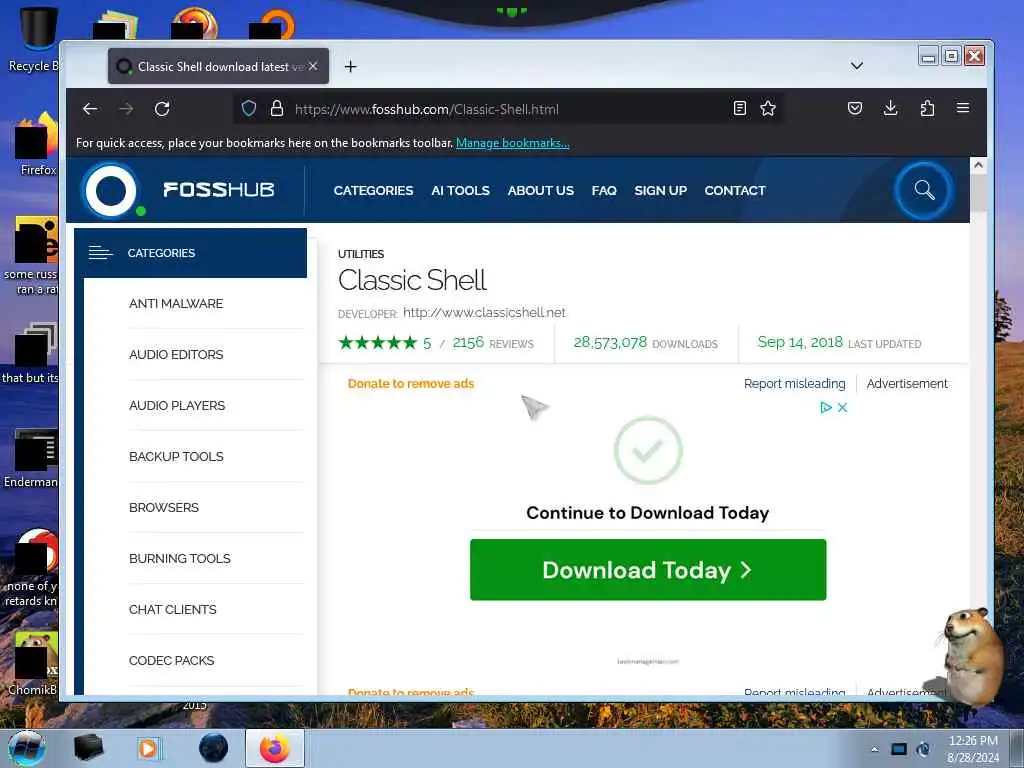Open the FAQ navigation item
1024x768 pixels.
[604, 191]
